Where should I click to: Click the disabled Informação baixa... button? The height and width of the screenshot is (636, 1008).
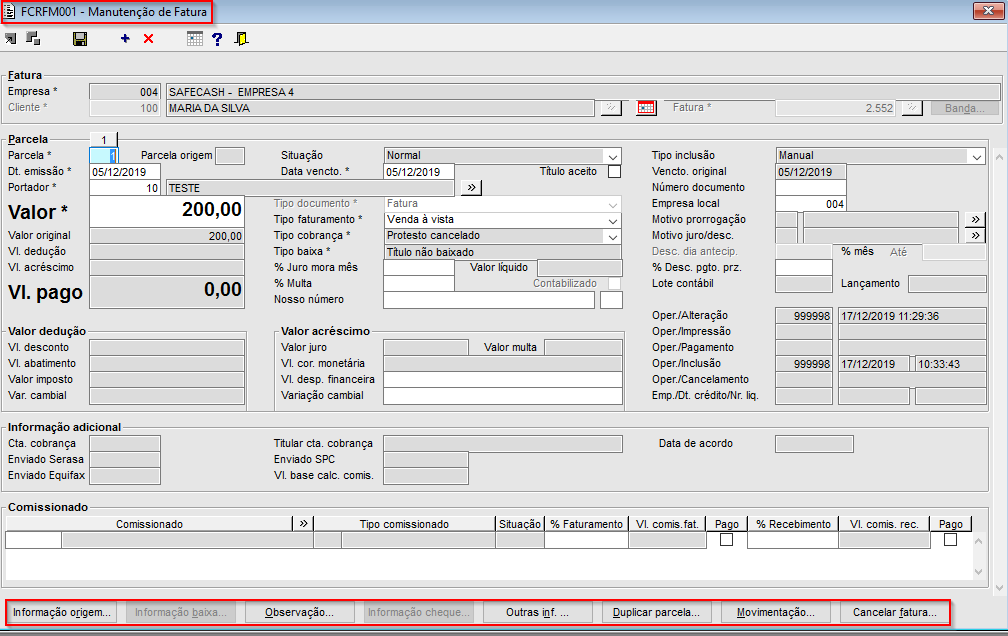click(x=181, y=612)
